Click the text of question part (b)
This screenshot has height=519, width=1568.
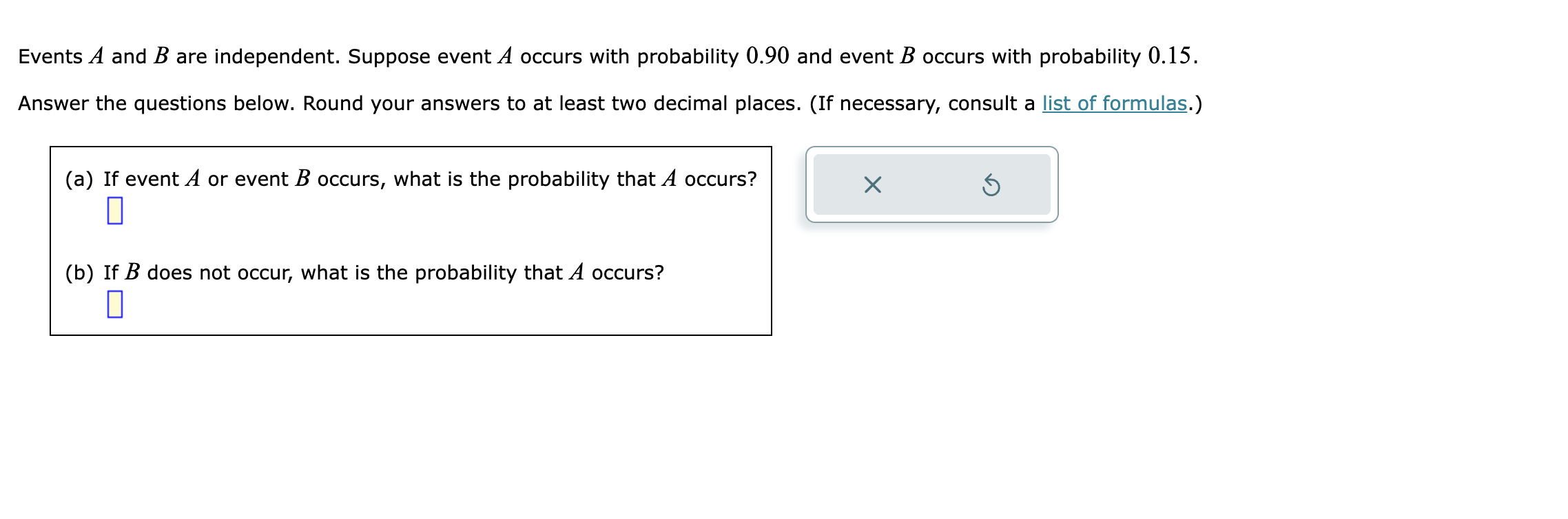[x=364, y=272]
